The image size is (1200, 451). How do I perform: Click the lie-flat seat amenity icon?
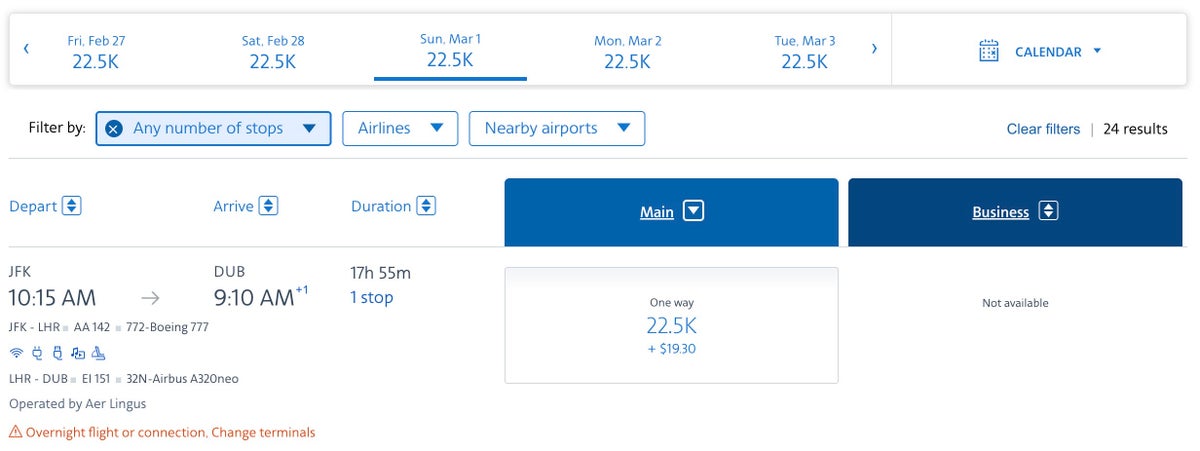click(99, 353)
